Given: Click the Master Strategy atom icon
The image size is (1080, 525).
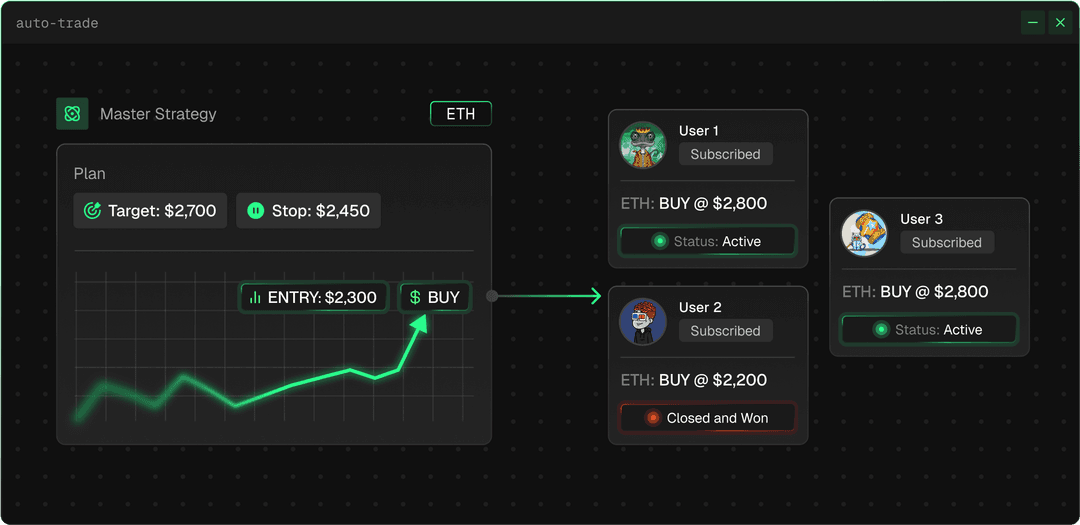Looking at the screenshot, I should point(72,114).
